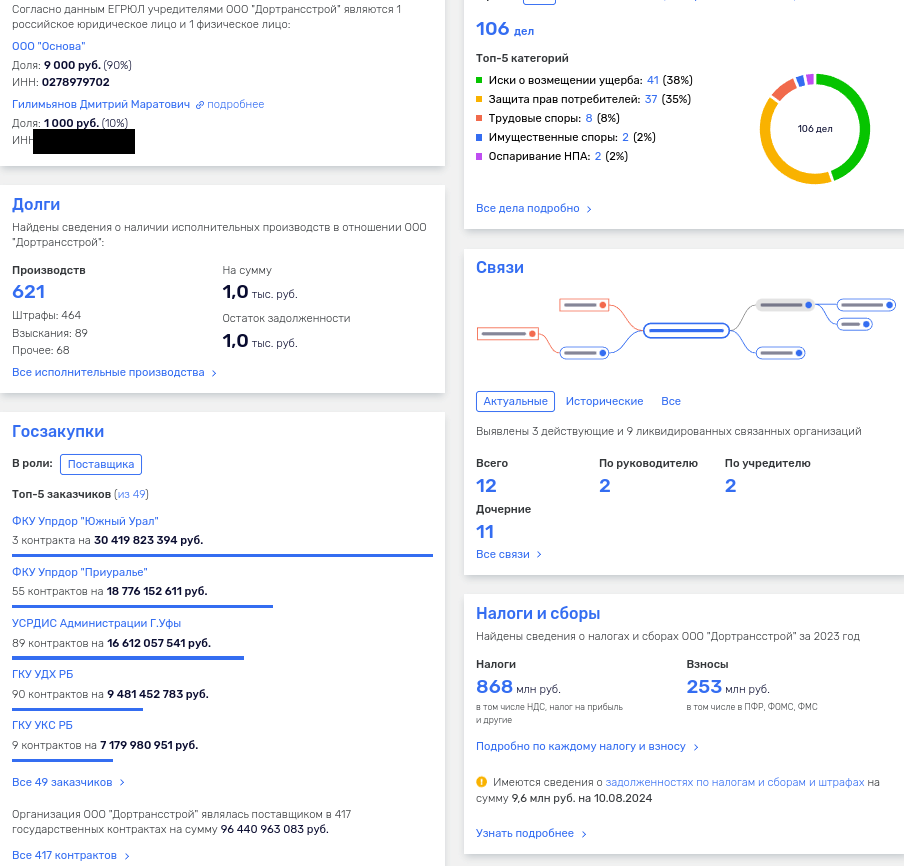Open the ГКУ УКС РБ customer link

42,725
